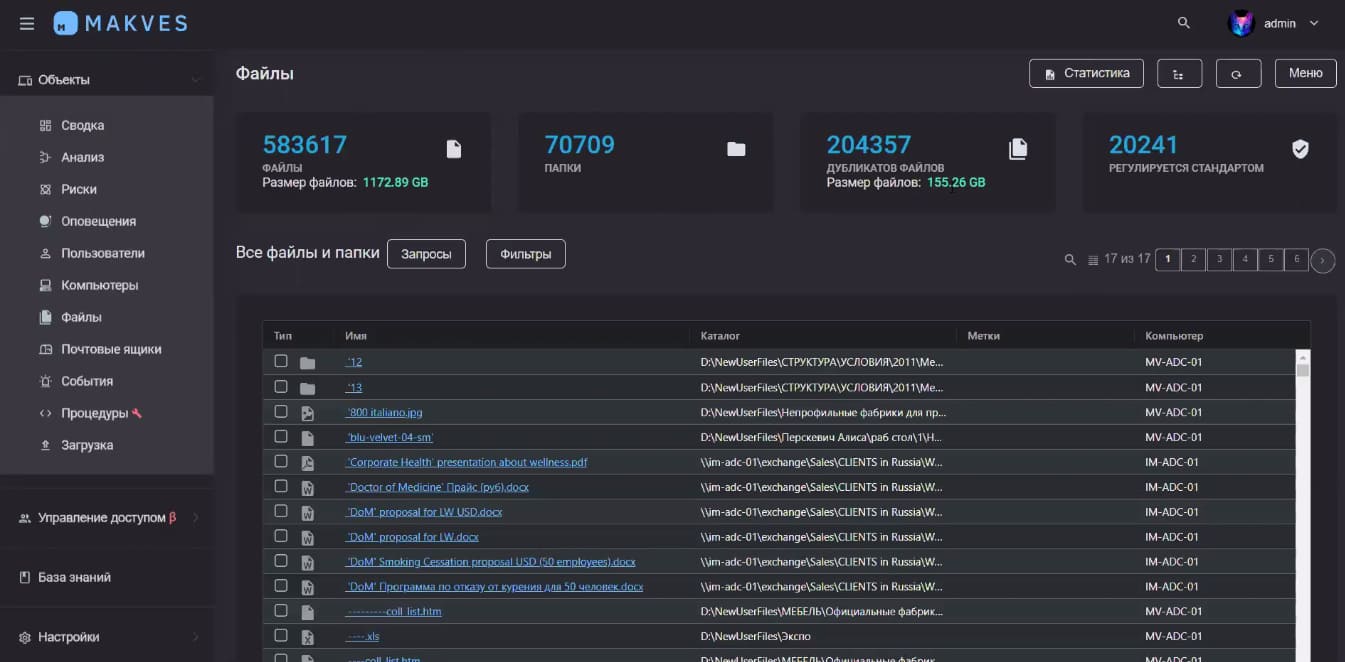Click the MAKVES logo
Screen dimensions: 1345x662
point(120,23)
